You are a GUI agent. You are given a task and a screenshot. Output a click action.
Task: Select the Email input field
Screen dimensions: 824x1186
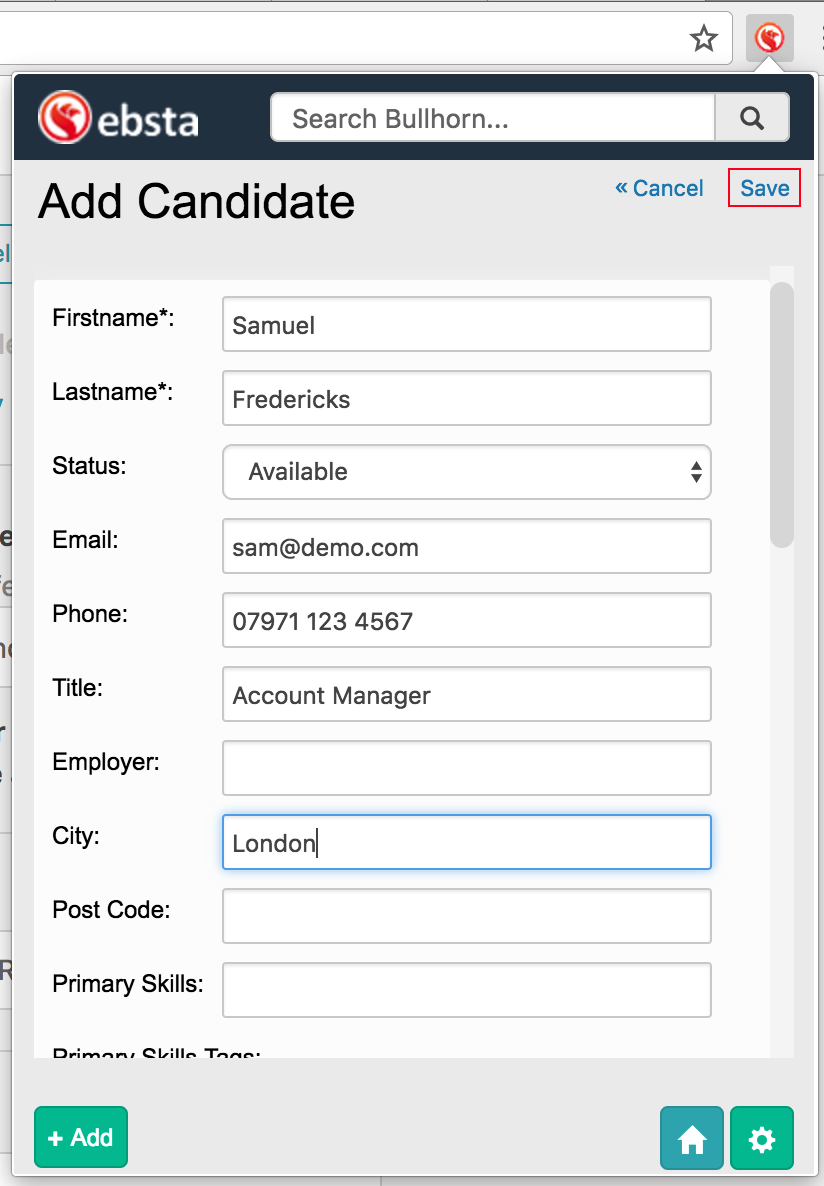coord(466,546)
